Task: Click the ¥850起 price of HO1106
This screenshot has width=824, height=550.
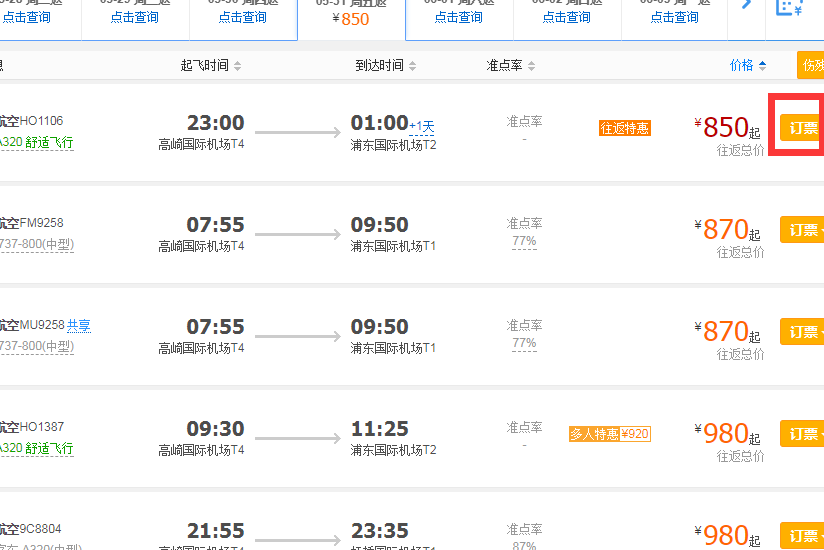Action: [727, 128]
